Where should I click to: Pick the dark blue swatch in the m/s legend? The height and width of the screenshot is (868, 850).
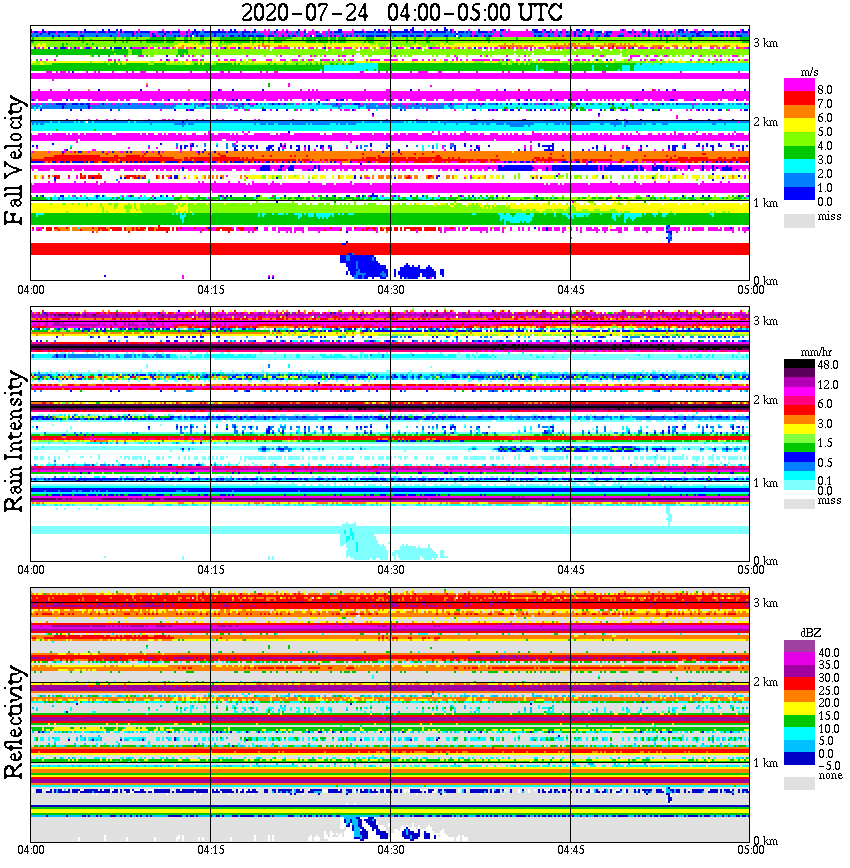point(799,193)
